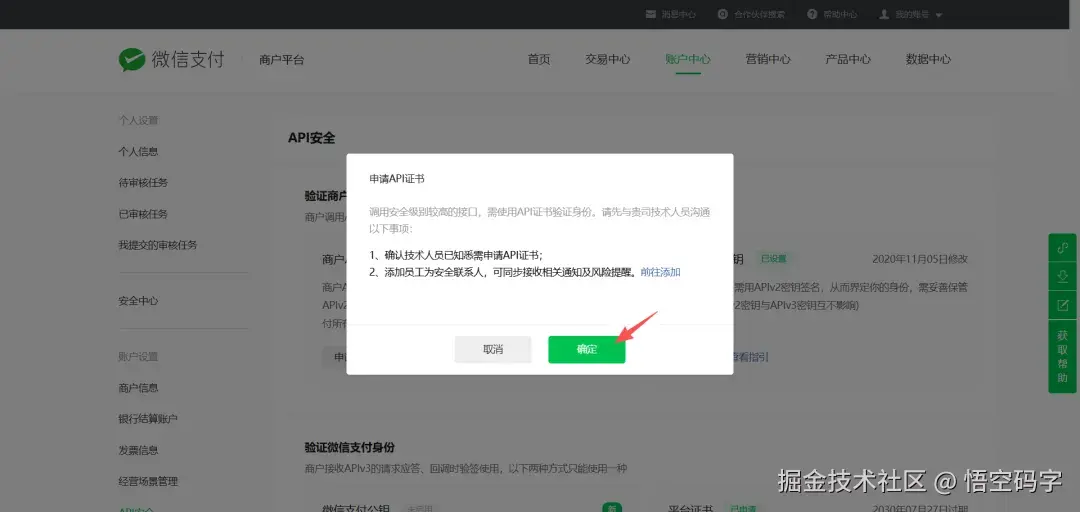This screenshot has width=1080, height=512.
Task: Click the 已设置 status tag
Action: pyautogui.click(x=773, y=259)
